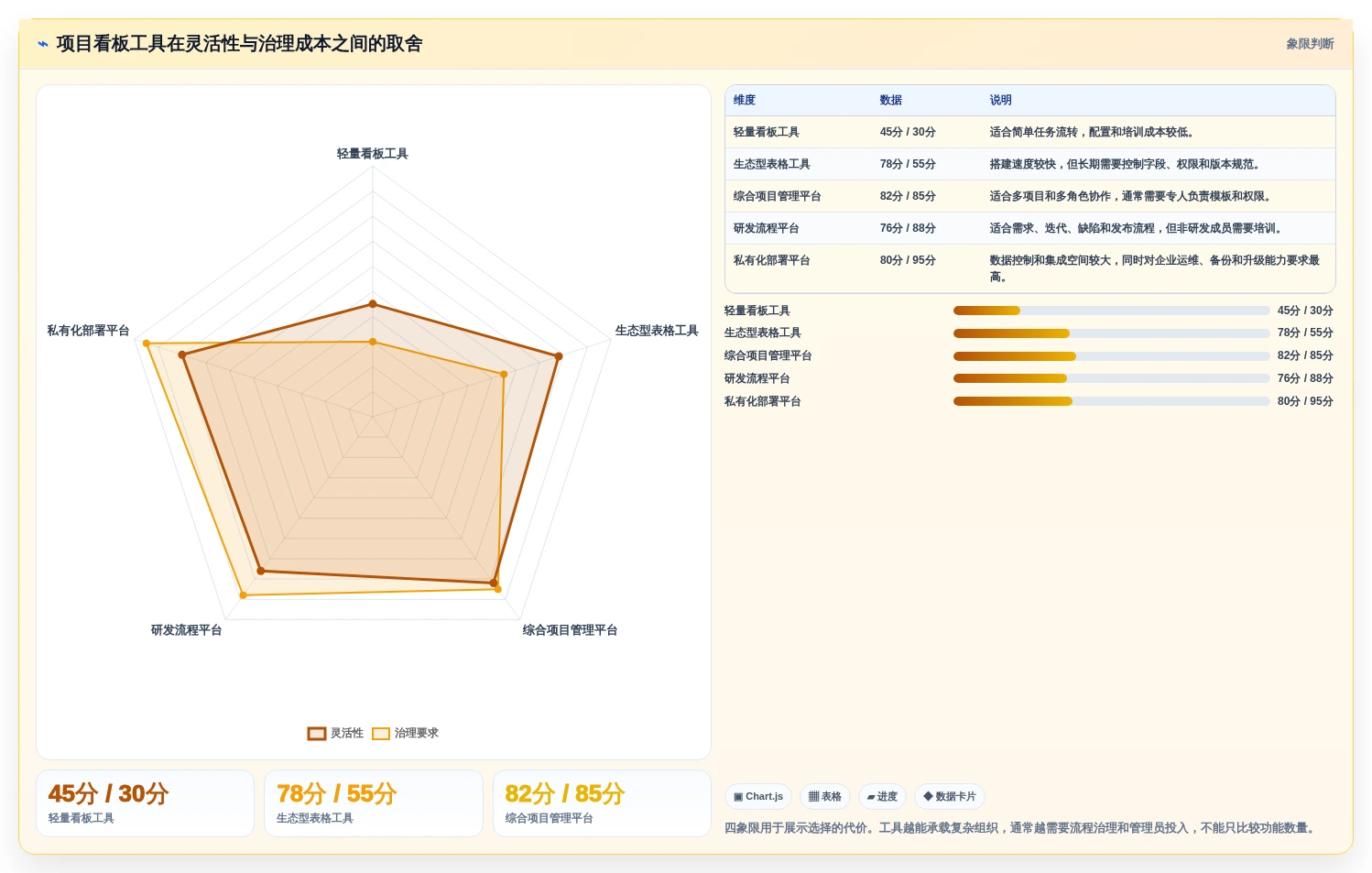Click the 数据 column header in the table
This screenshot has width=1372, height=873.
(x=891, y=100)
